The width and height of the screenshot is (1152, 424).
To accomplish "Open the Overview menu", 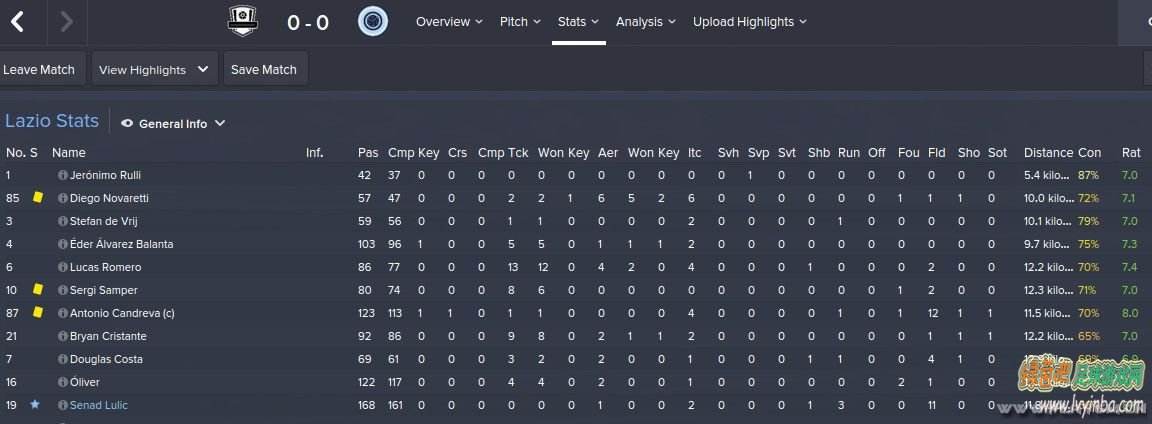I will [x=449, y=22].
